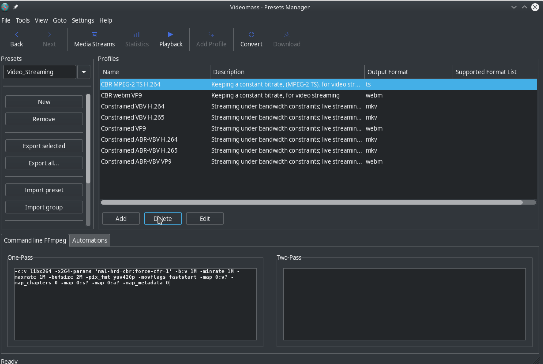Expand the Video_Streaming presets dropdown arrow

84,72
